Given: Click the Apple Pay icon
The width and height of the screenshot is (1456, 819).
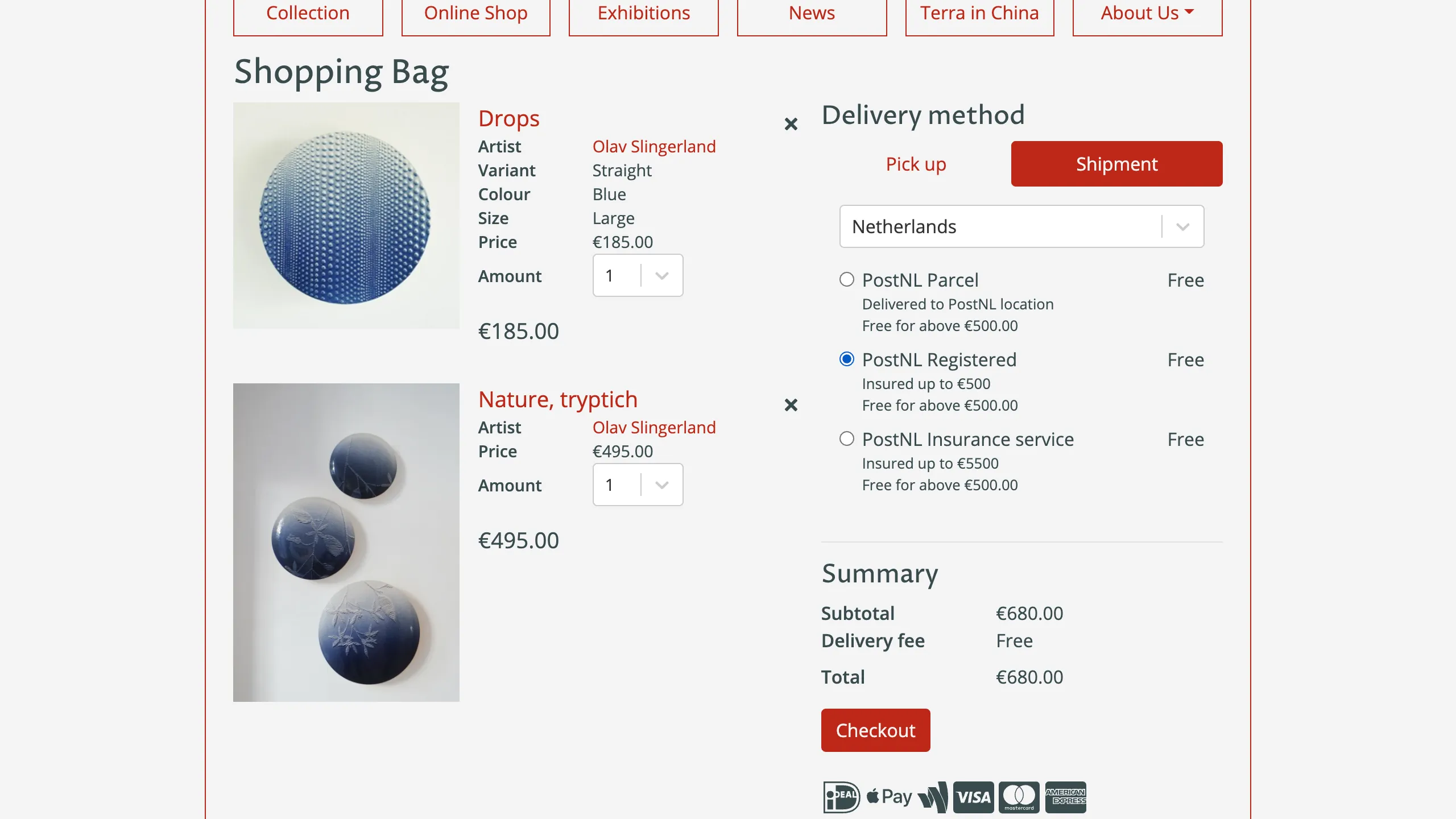Looking at the screenshot, I should (x=890, y=797).
